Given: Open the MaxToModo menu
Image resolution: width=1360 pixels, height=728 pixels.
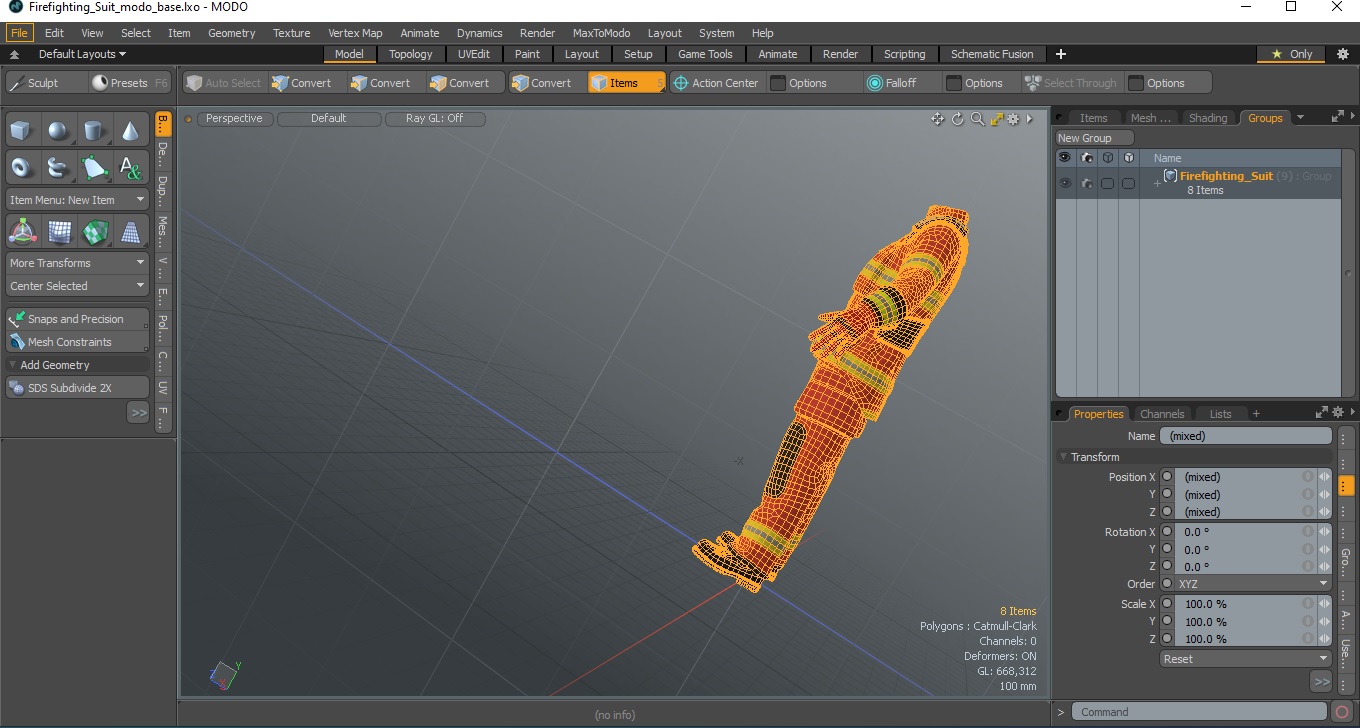Looking at the screenshot, I should point(601,33).
